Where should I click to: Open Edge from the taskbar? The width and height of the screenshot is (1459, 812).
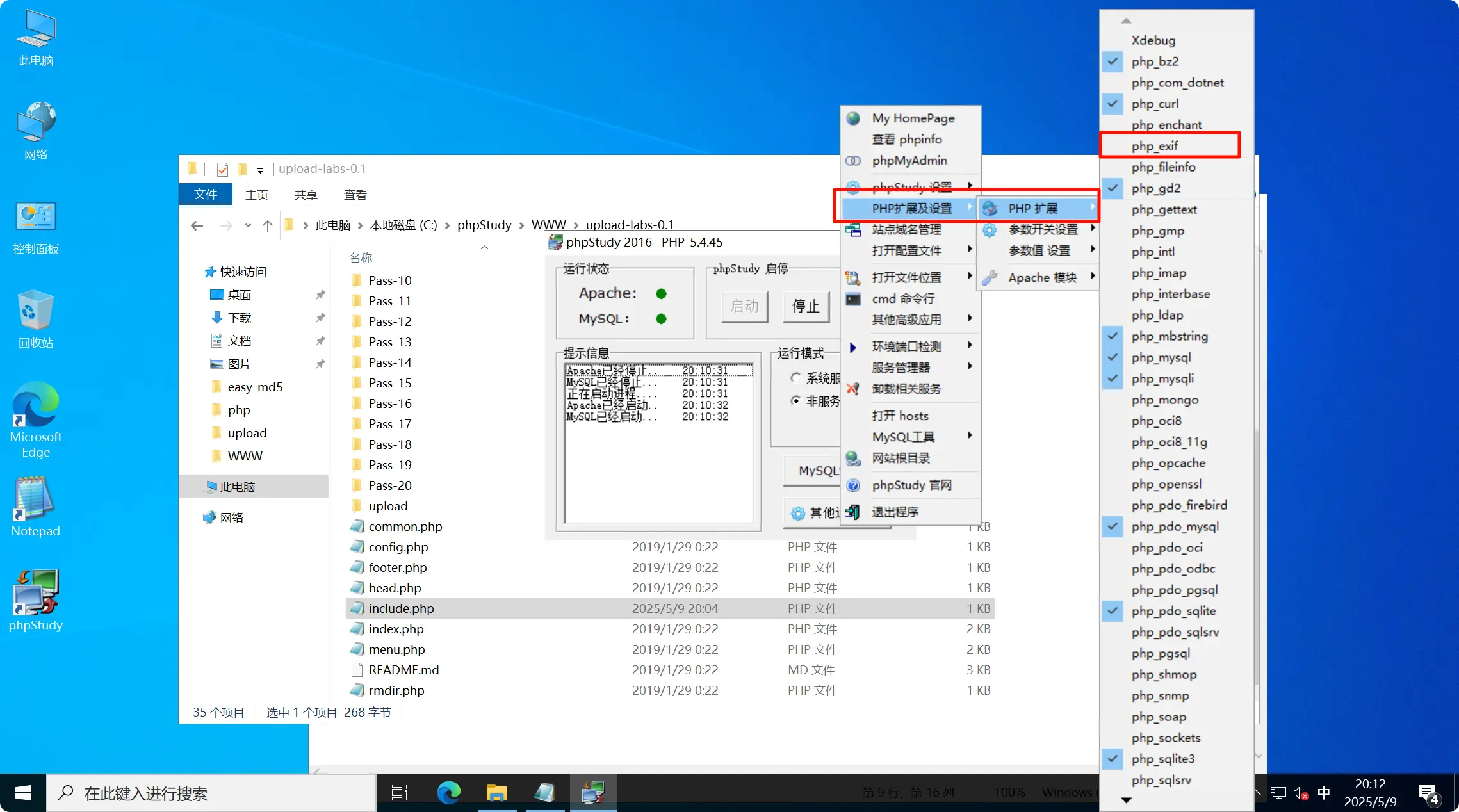(x=448, y=793)
